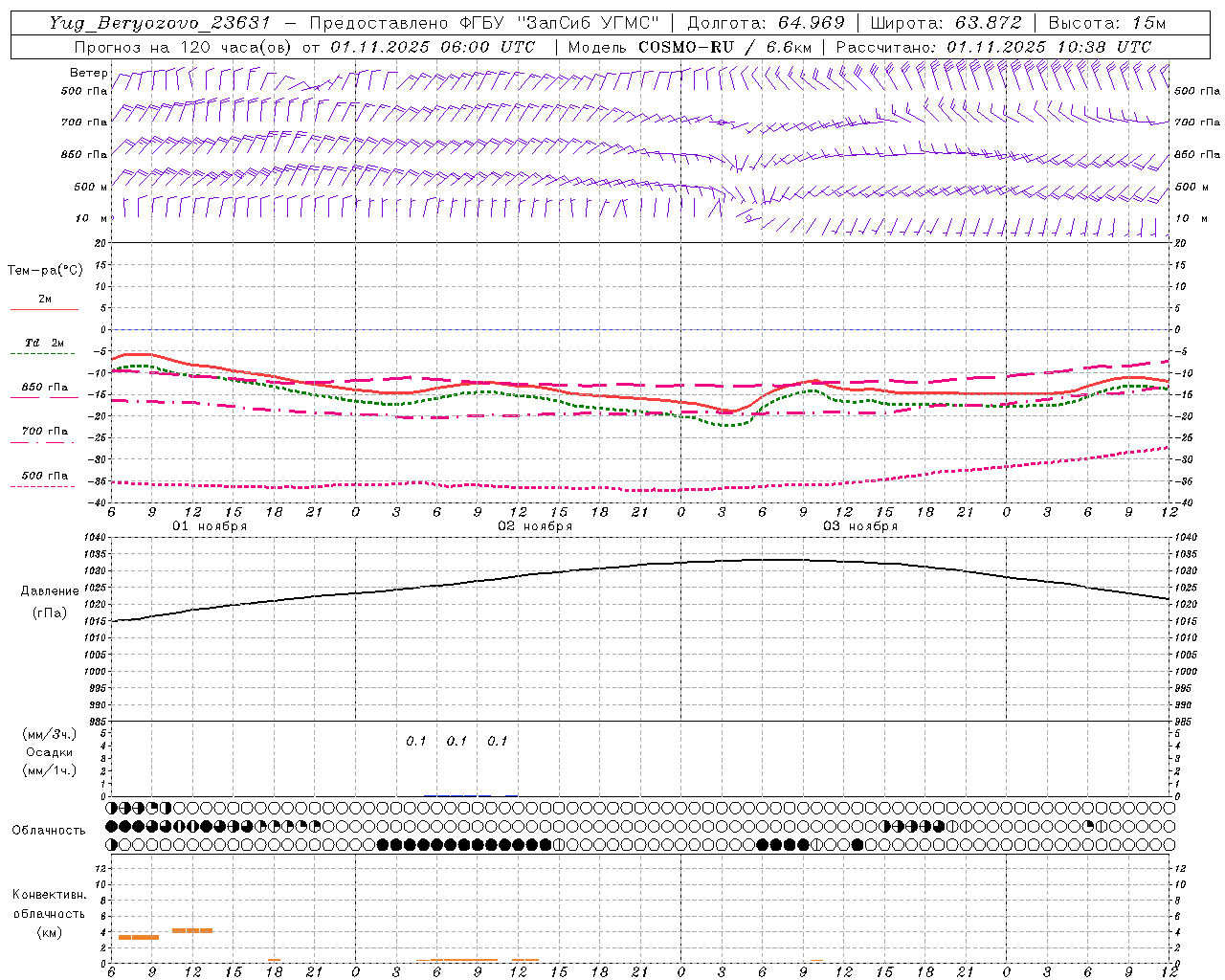Screen dimensions: 1225x980
Task: Click the Td 2м dew point legend entry
Action: (45, 343)
